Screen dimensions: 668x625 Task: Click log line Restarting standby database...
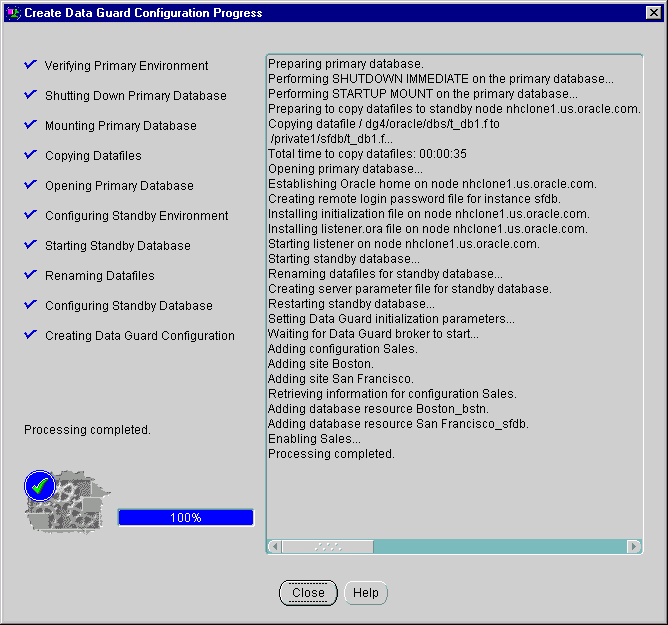351,304
